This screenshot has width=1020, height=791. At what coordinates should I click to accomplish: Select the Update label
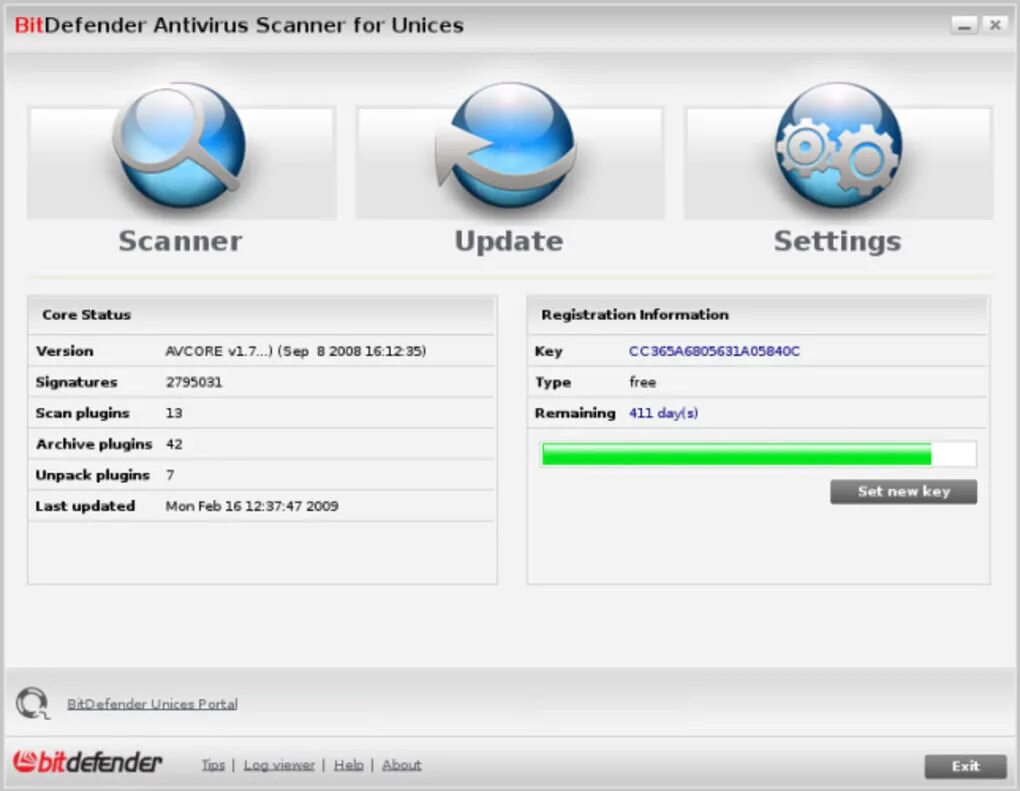pos(509,241)
